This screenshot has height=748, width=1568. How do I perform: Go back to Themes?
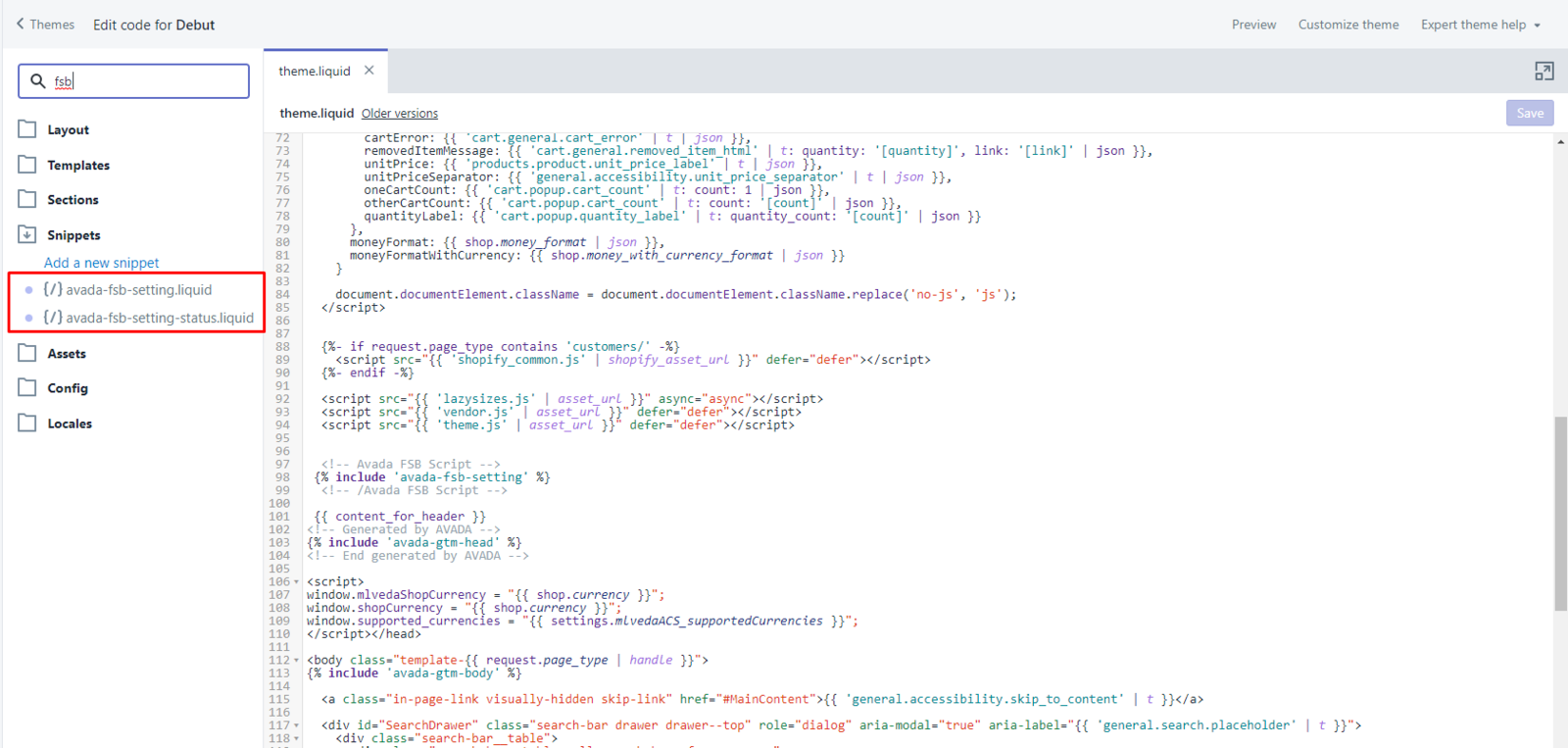(45, 25)
